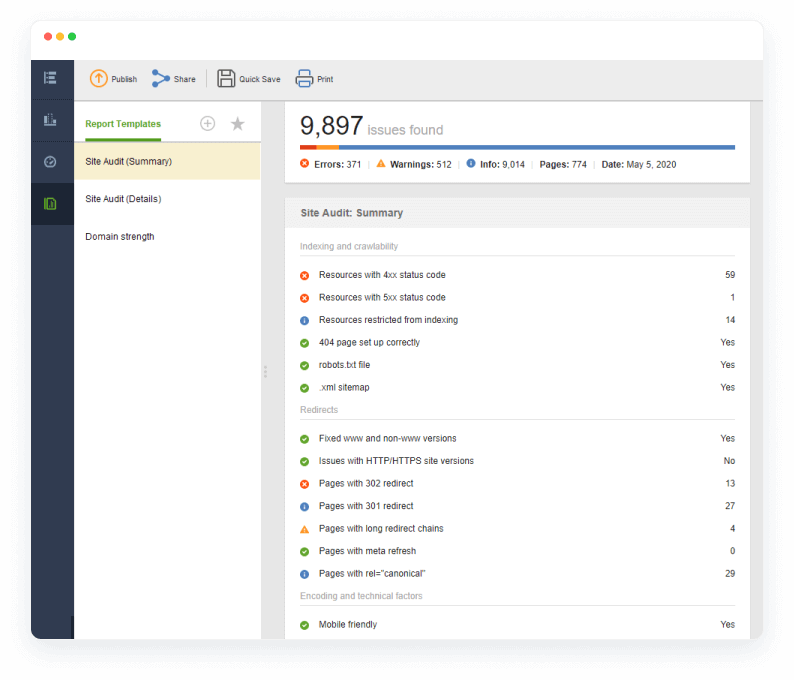Viewport: 794px width, 680px height.
Task: Click '404 page set up correctly' text
Action: pos(369,342)
